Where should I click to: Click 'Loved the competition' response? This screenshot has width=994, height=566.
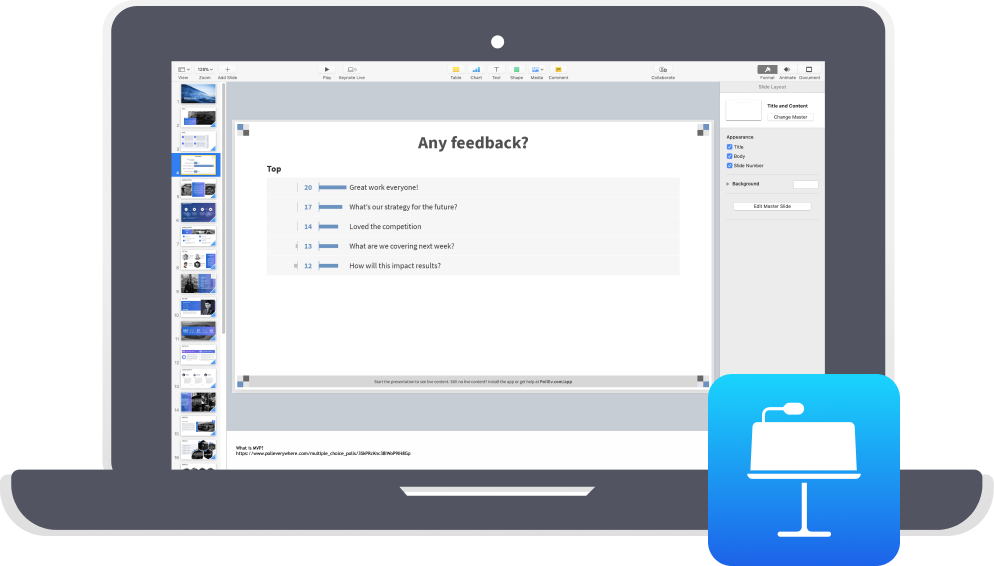385,227
